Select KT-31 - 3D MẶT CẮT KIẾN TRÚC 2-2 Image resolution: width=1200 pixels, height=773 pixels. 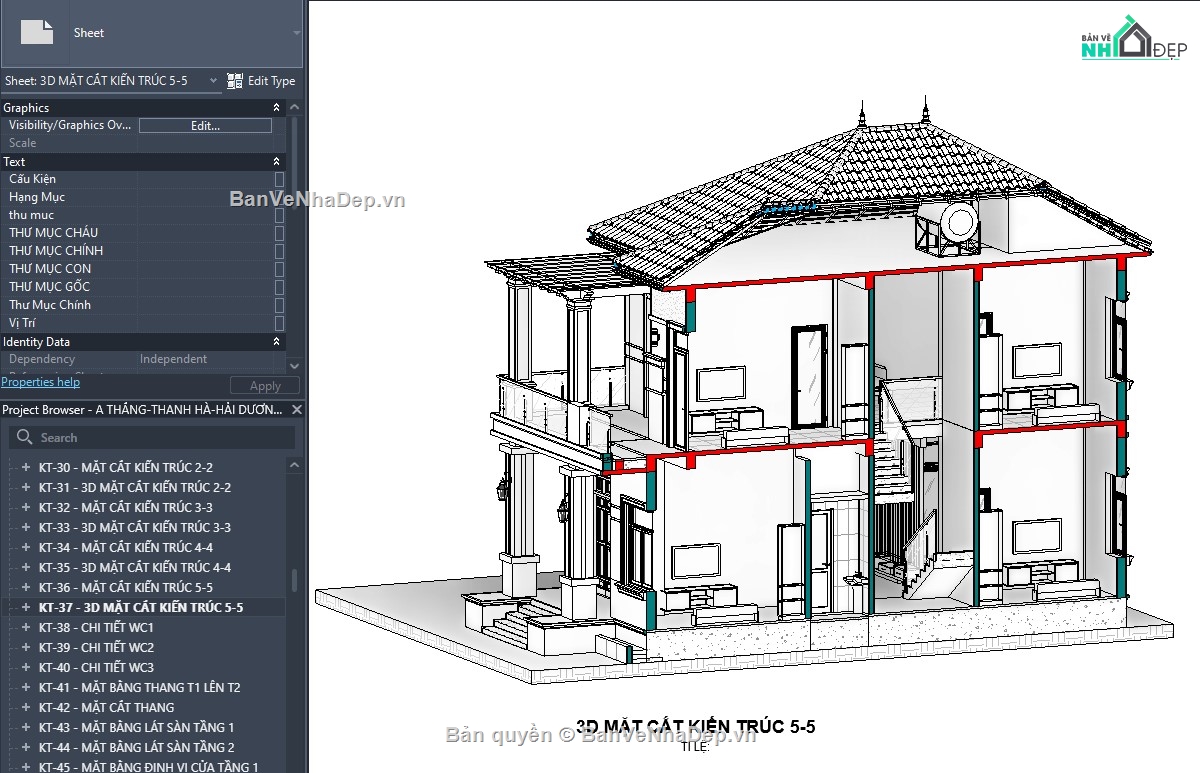click(x=135, y=487)
